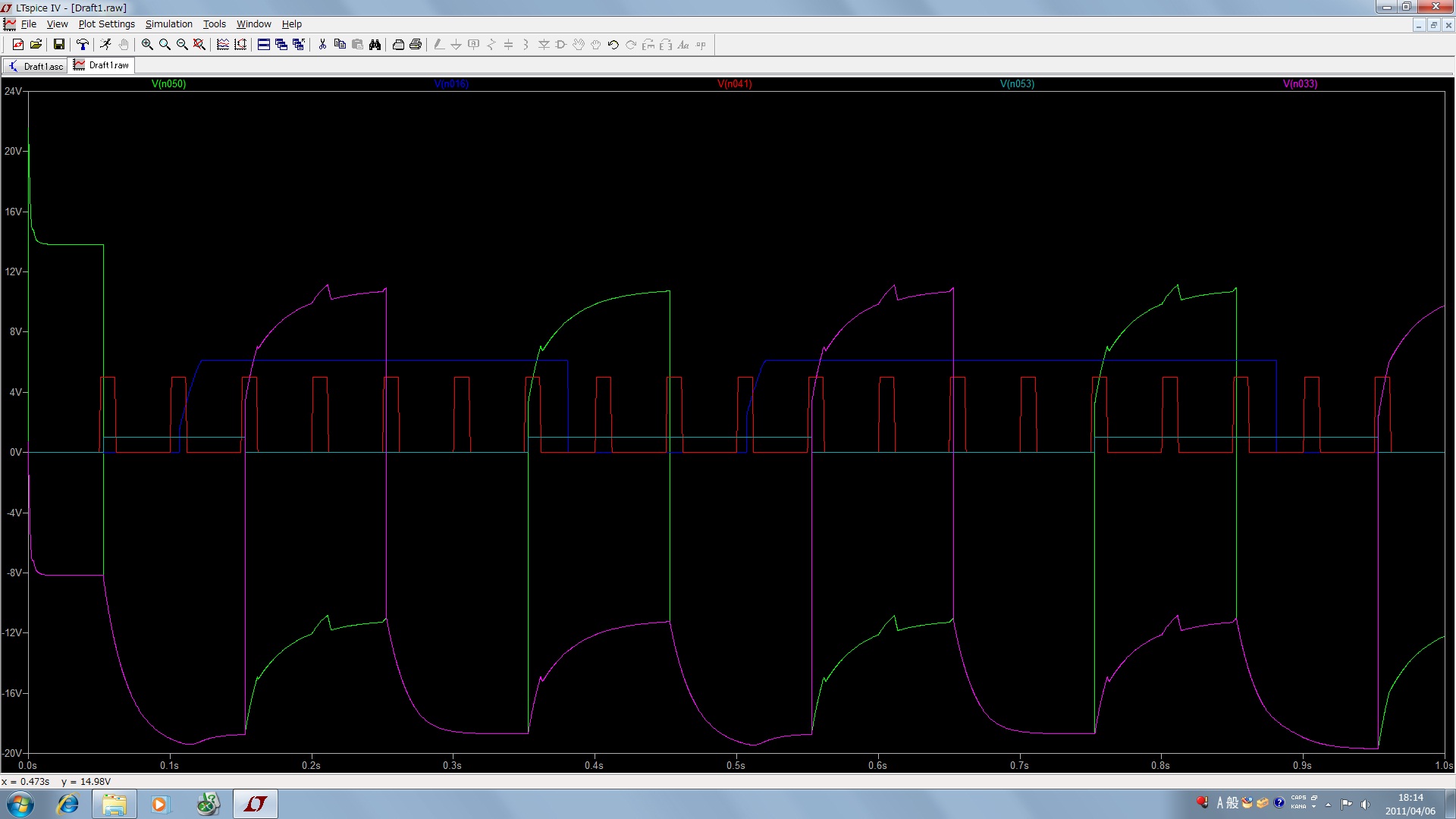Image resolution: width=1456 pixels, height=819 pixels.
Task: Switch to the Draft1.asc tab
Action: point(35,65)
